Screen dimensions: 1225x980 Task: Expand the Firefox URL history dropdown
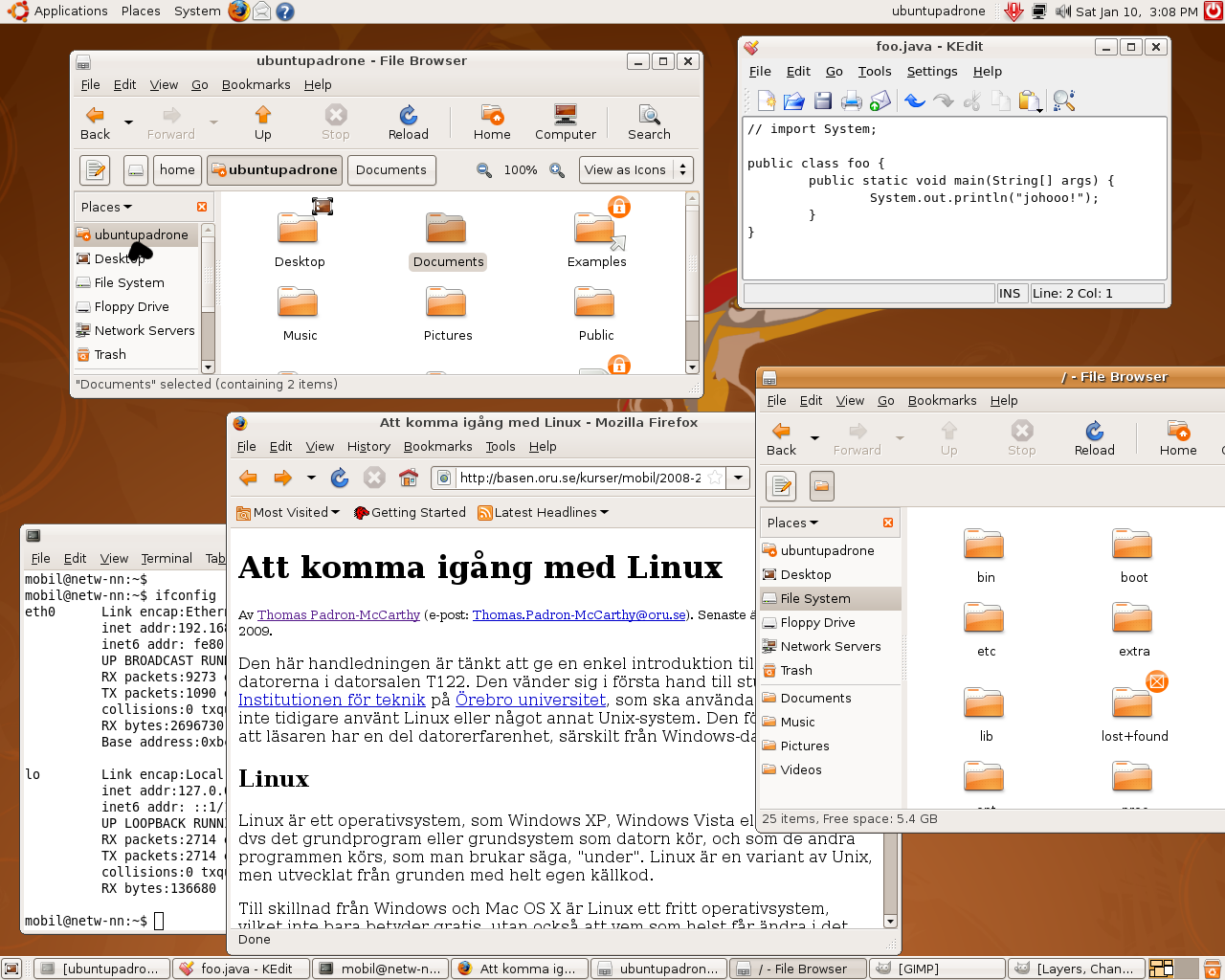pos(738,478)
